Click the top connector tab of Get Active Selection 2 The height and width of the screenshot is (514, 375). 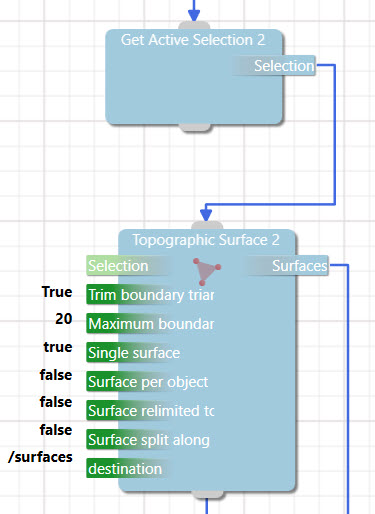pos(194,25)
